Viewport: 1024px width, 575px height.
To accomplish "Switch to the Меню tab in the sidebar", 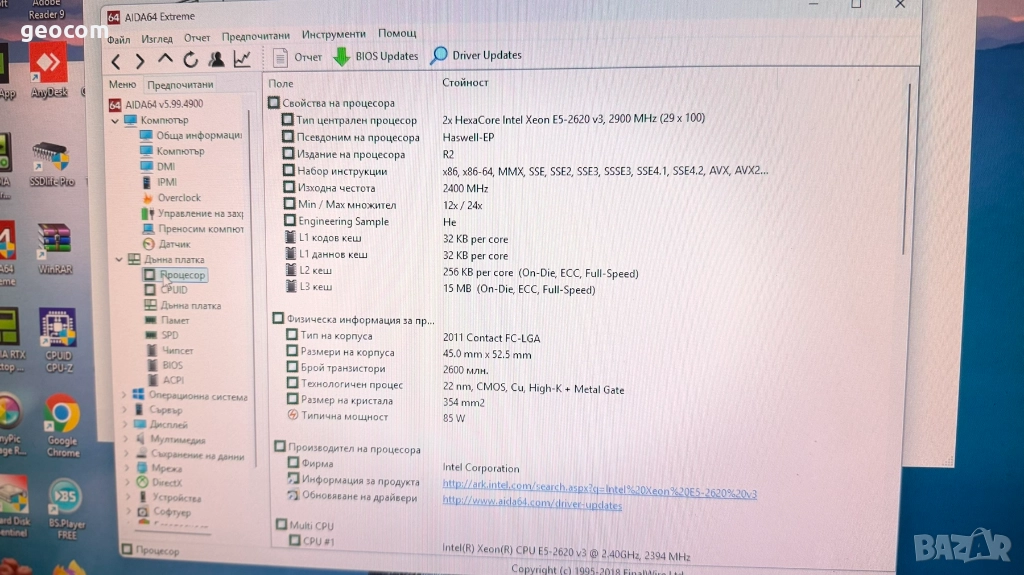I will click(x=122, y=84).
